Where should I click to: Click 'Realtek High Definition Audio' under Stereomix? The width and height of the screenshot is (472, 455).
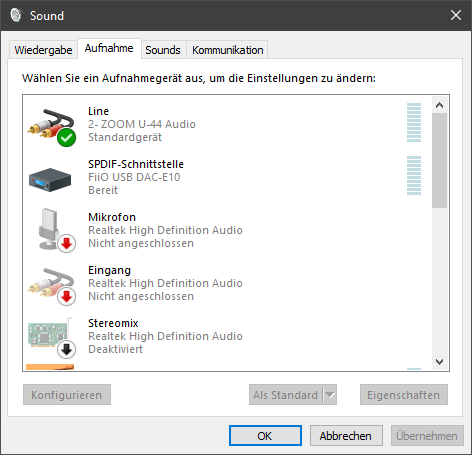165,336
